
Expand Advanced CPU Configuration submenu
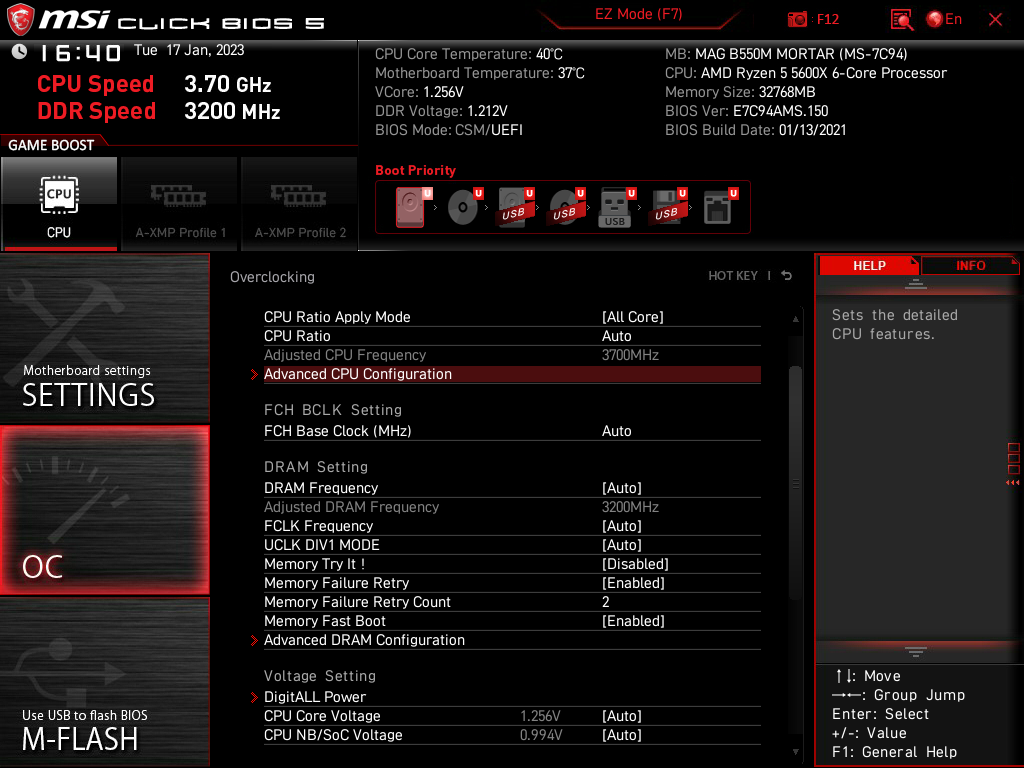coord(512,374)
